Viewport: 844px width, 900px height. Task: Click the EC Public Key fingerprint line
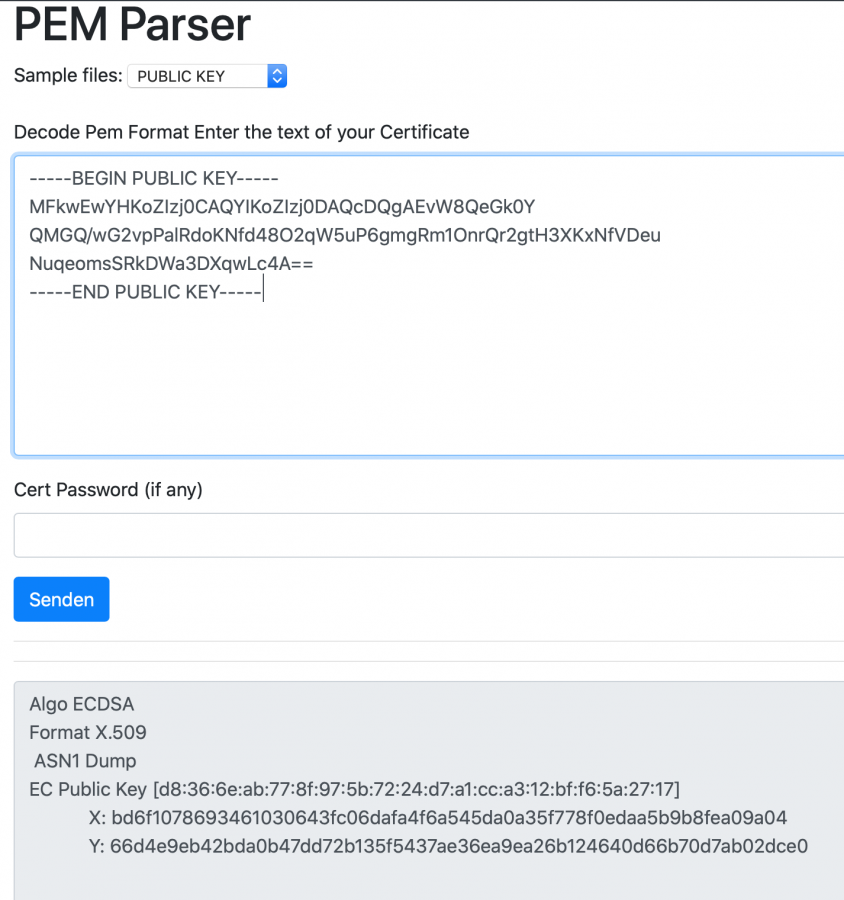(x=354, y=789)
